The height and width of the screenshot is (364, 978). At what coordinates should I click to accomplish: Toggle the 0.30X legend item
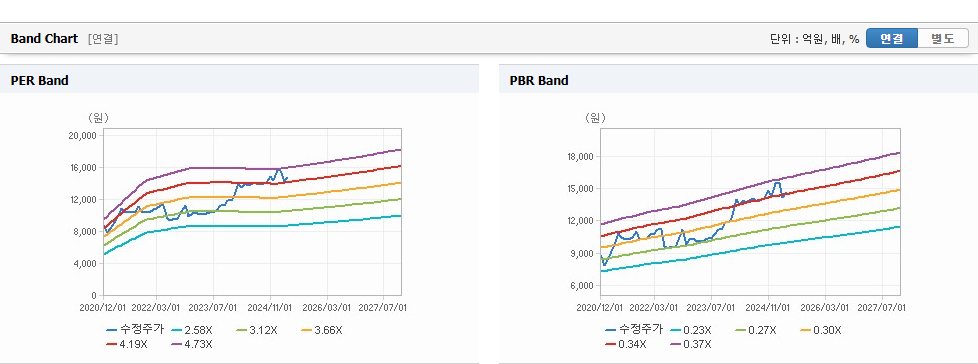[x=821, y=330]
